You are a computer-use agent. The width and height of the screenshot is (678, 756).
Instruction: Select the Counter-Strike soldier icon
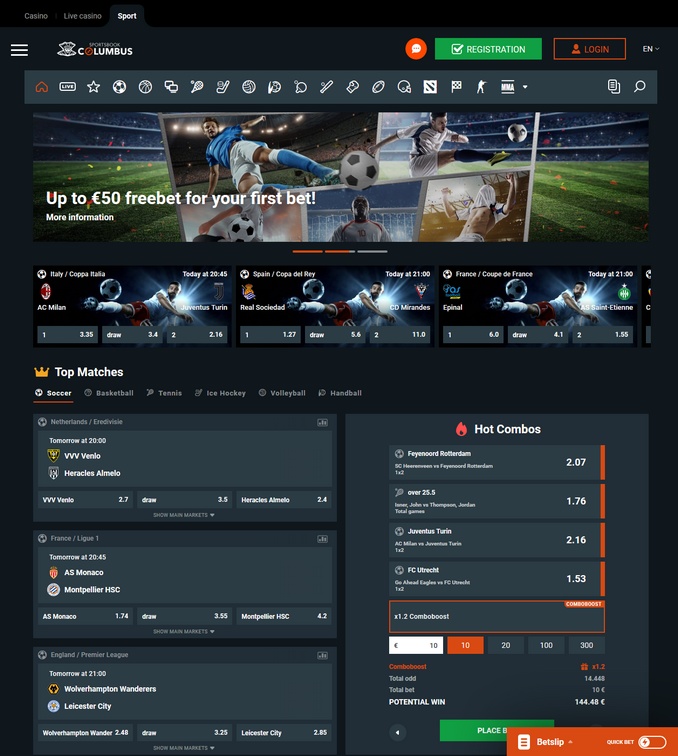click(481, 87)
